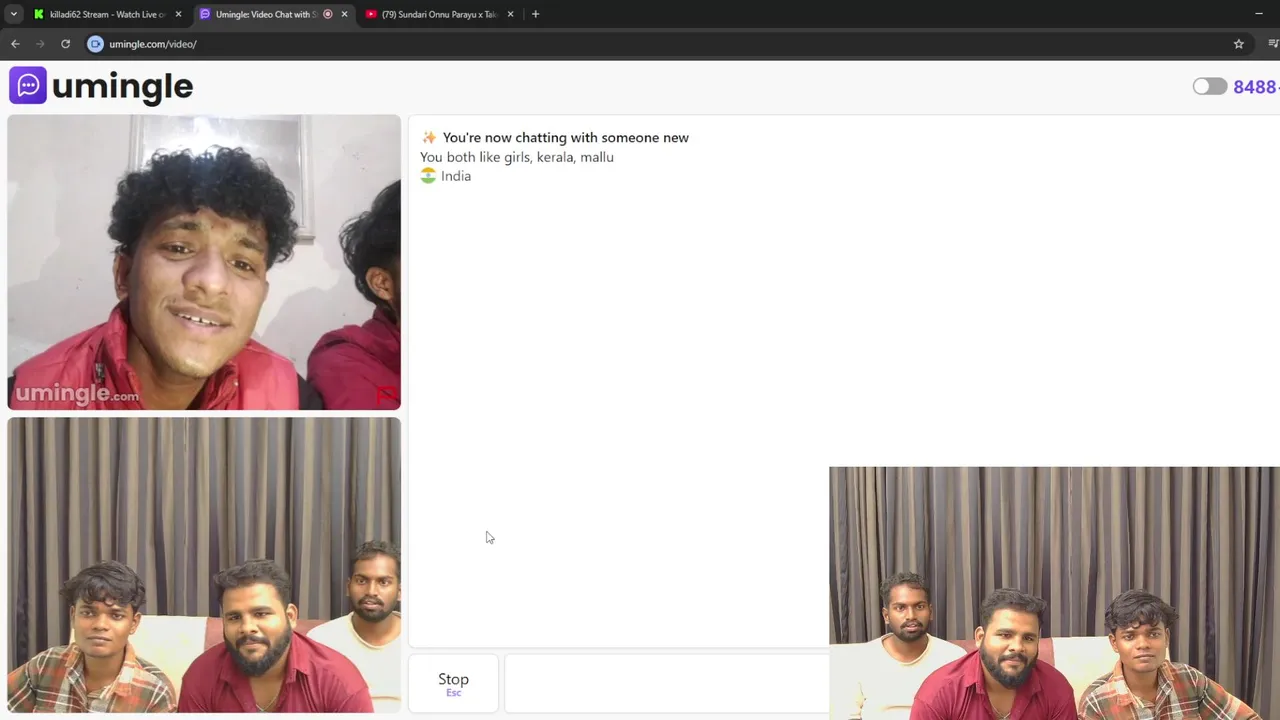Close the Umingle Video Chat tab
The width and height of the screenshot is (1280, 720).
344,14
